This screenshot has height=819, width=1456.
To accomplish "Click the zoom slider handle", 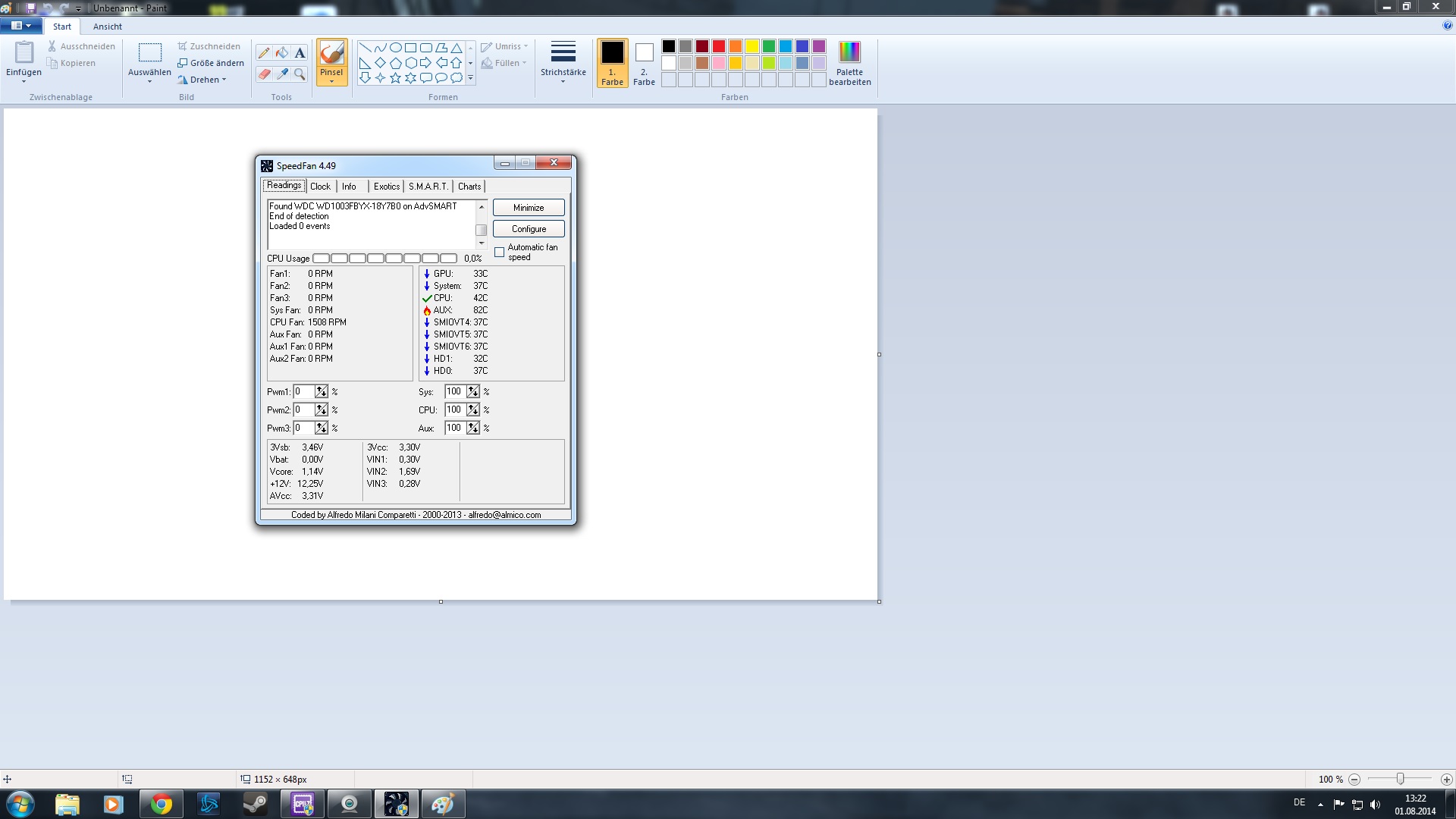I will coord(1401,780).
